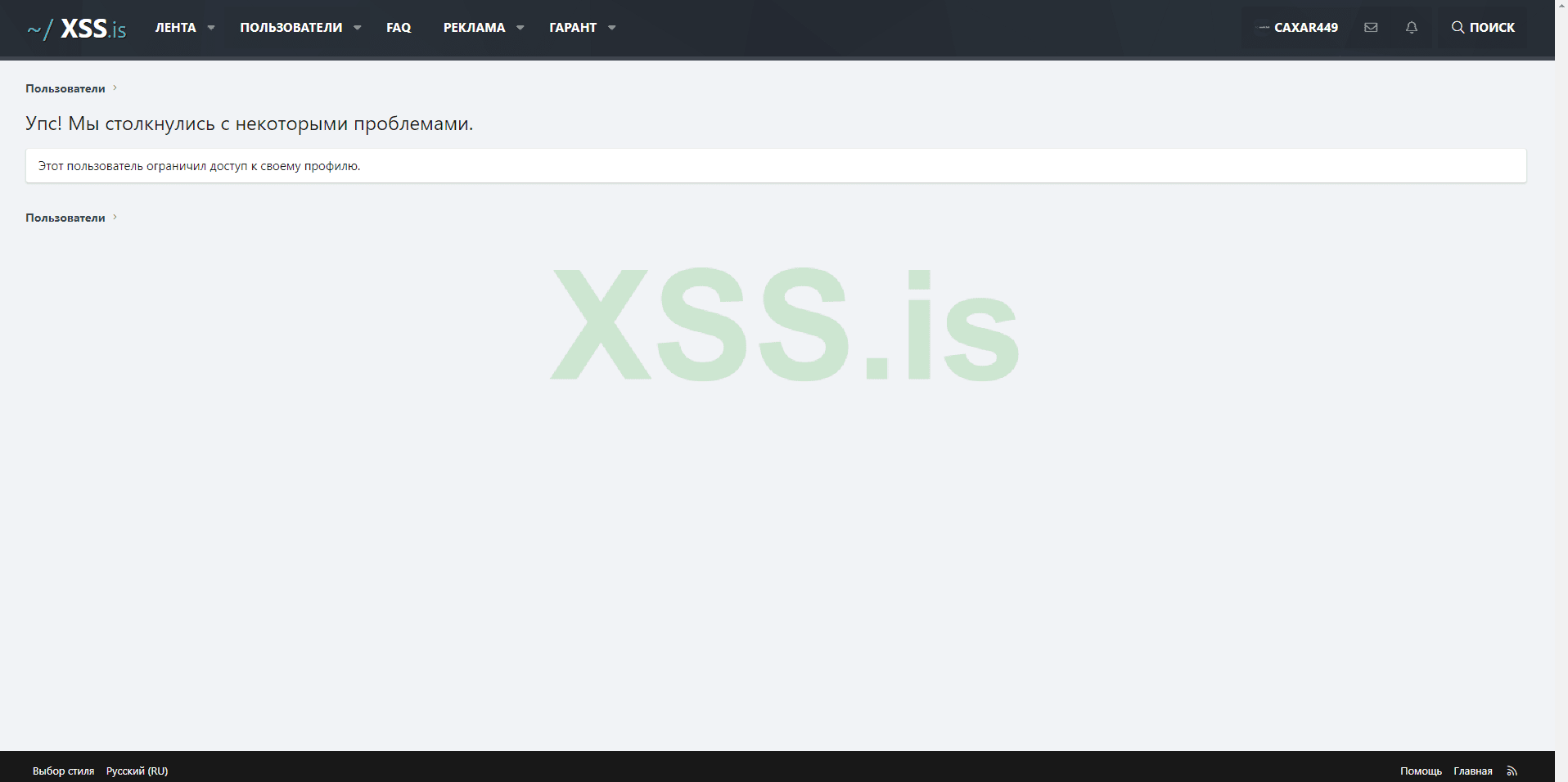Go to Главная from the footer

tap(1473, 771)
